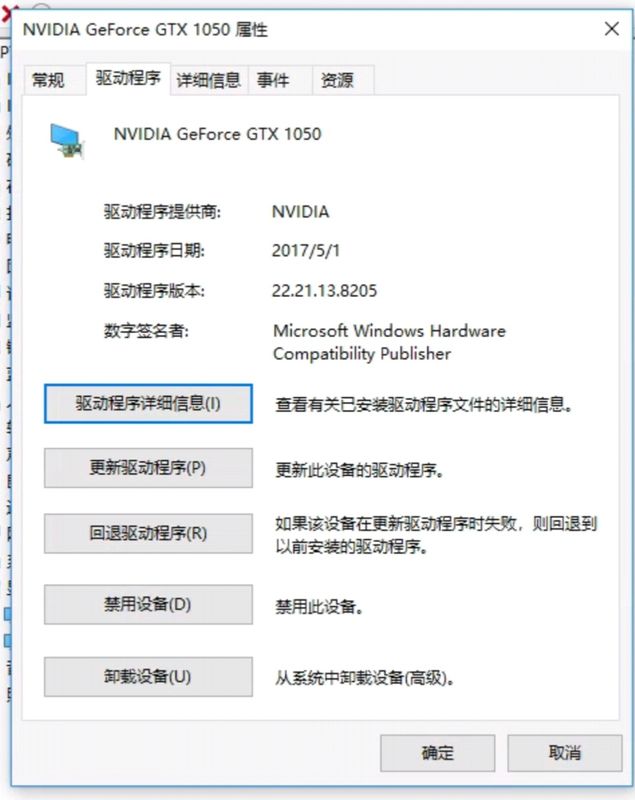Click the display adapter device icon
The height and width of the screenshot is (800, 635).
(x=68, y=140)
